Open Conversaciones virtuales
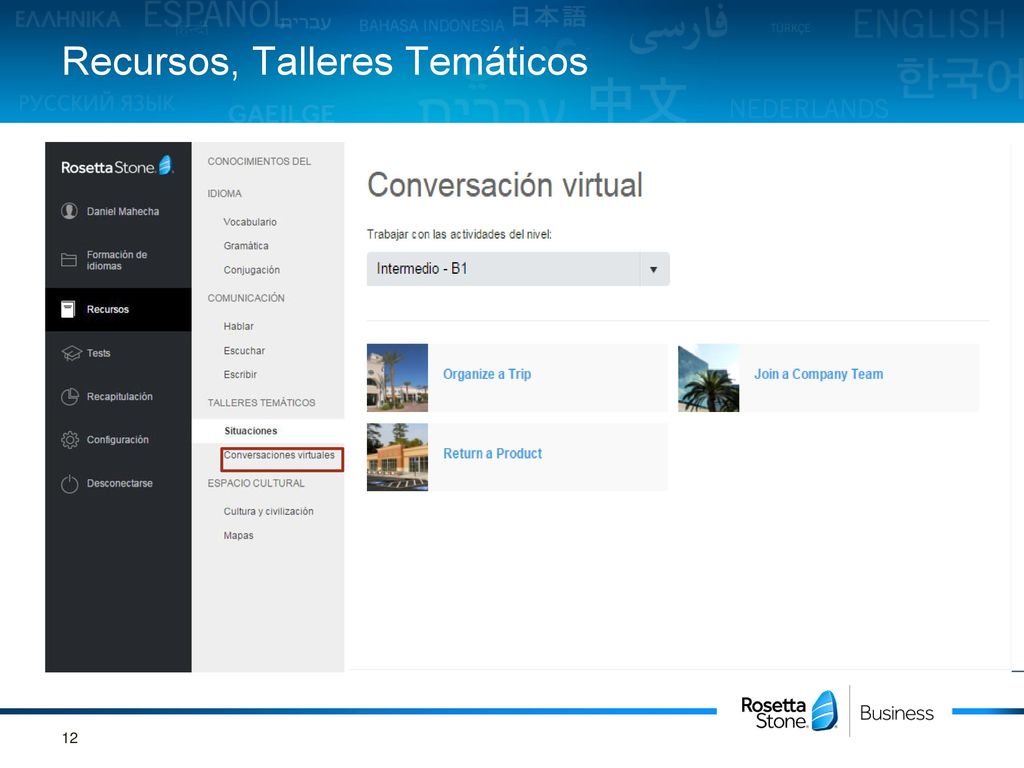1024x768 pixels. click(x=280, y=455)
